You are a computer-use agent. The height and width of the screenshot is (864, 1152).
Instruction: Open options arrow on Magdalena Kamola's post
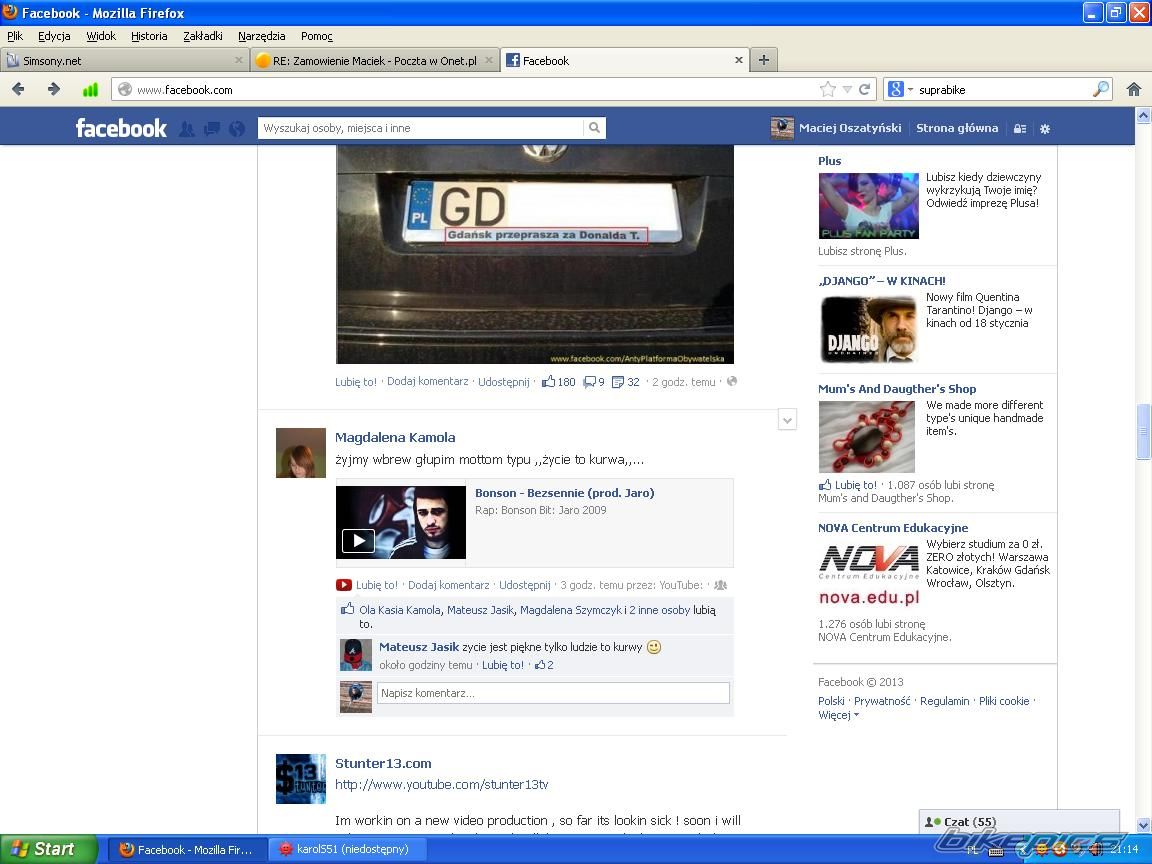(787, 421)
